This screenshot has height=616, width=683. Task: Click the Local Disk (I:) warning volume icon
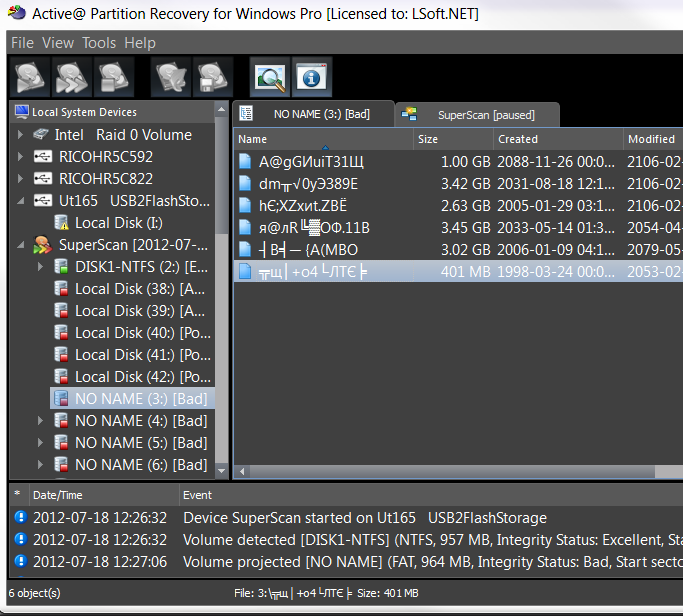point(61,222)
